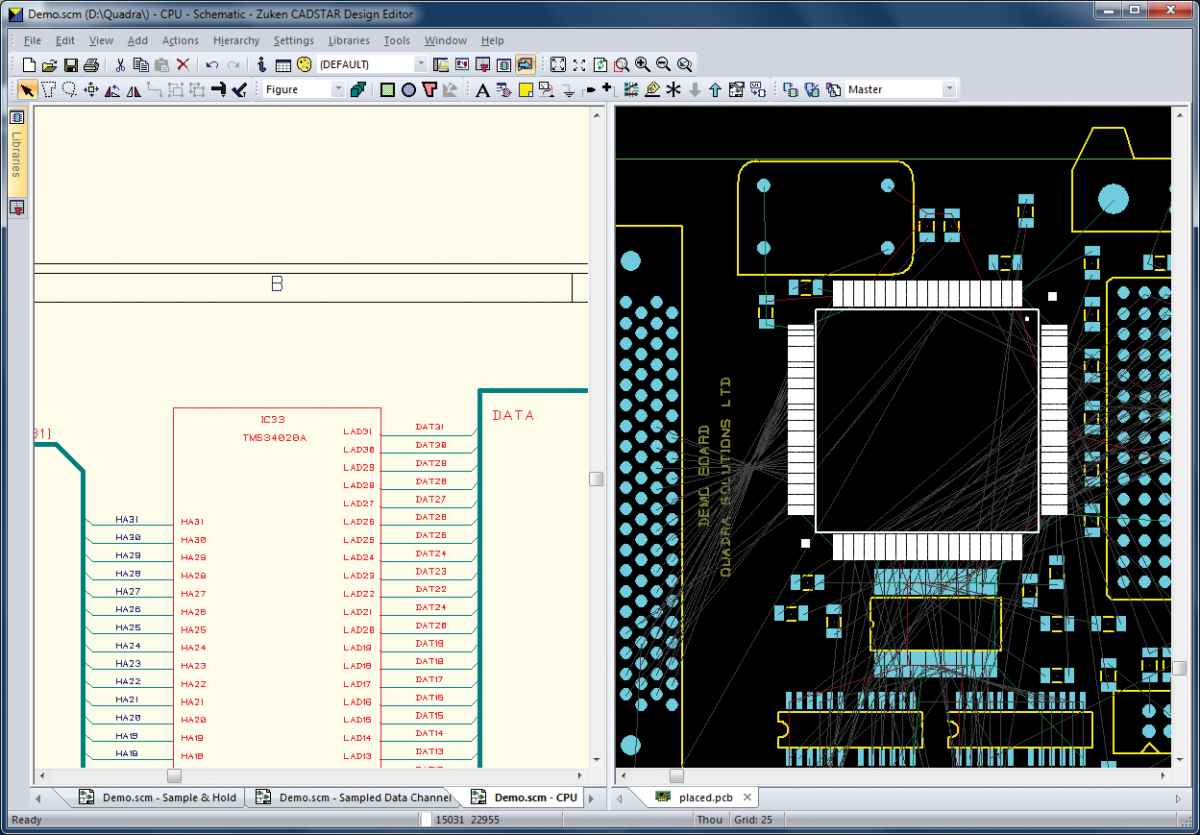1200x835 pixels.
Task: Undo the last action
Action: [x=213, y=64]
